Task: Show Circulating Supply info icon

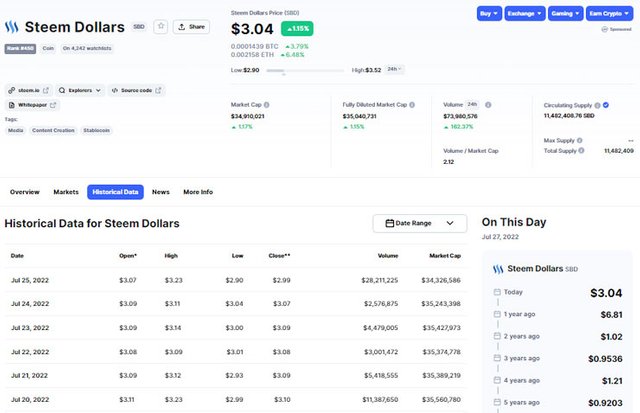Action: (x=598, y=105)
